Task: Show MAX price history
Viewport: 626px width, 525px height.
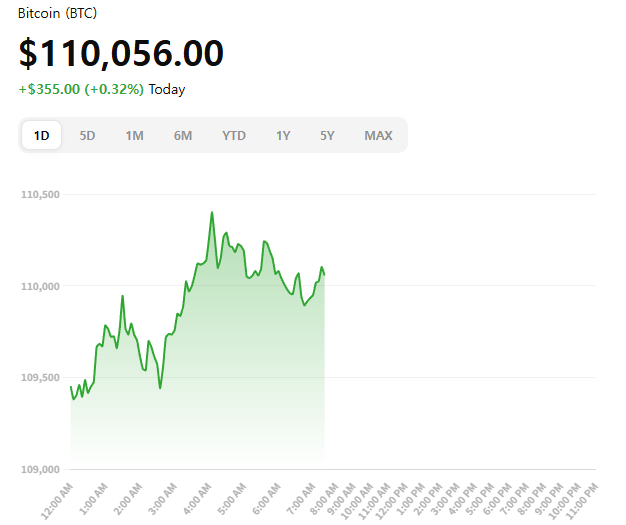Action: 378,136
